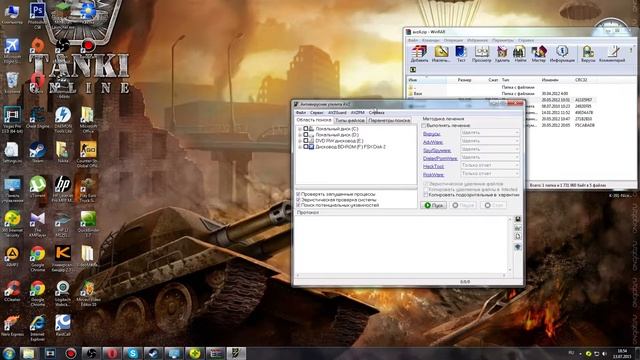Click the Add (Добавить) icon in WinRAR
Screen dimensions: 640x360
(x=419, y=53)
